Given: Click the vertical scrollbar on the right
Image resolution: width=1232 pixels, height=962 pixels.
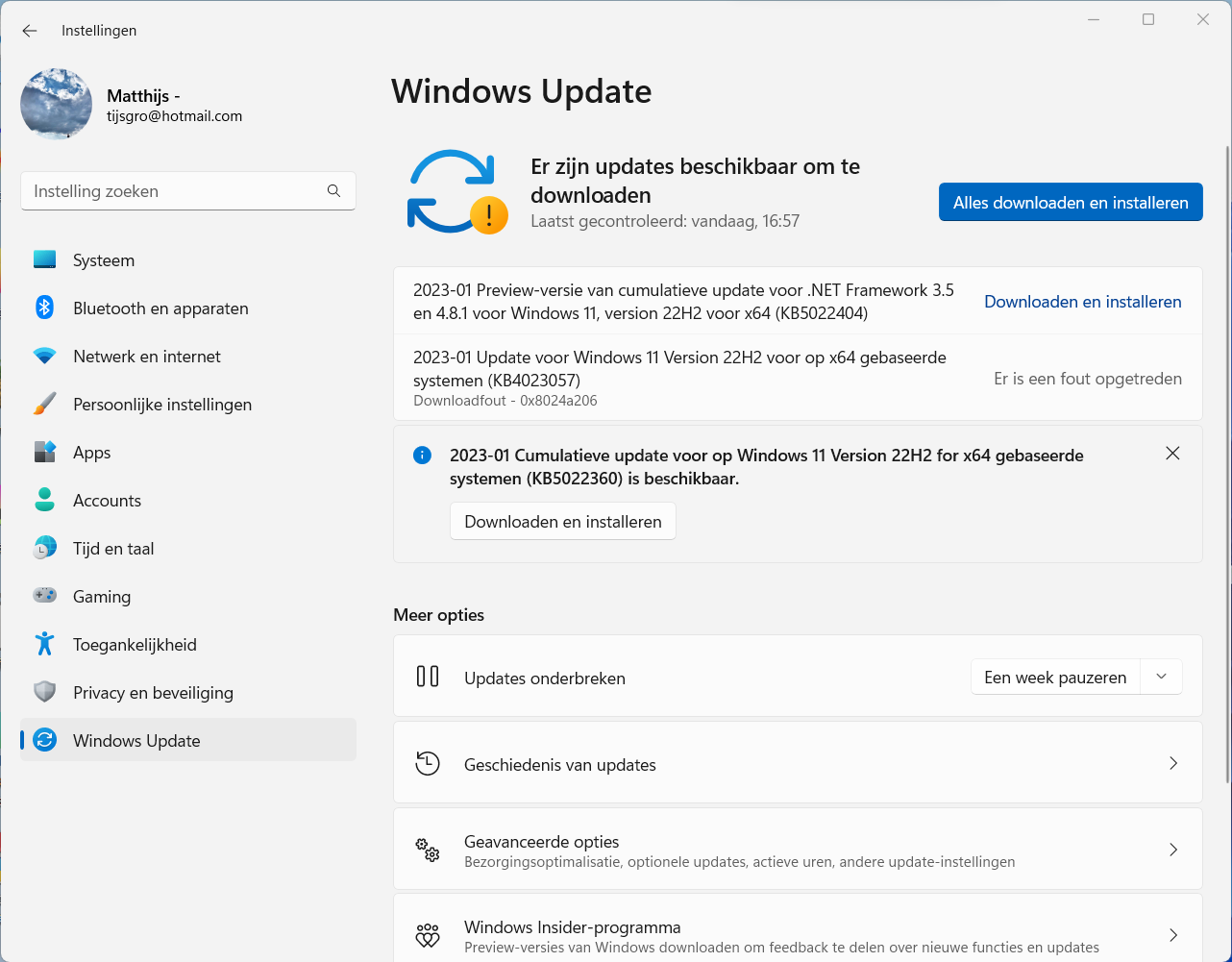Looking at the screenshot, I should coord(1227,461).
